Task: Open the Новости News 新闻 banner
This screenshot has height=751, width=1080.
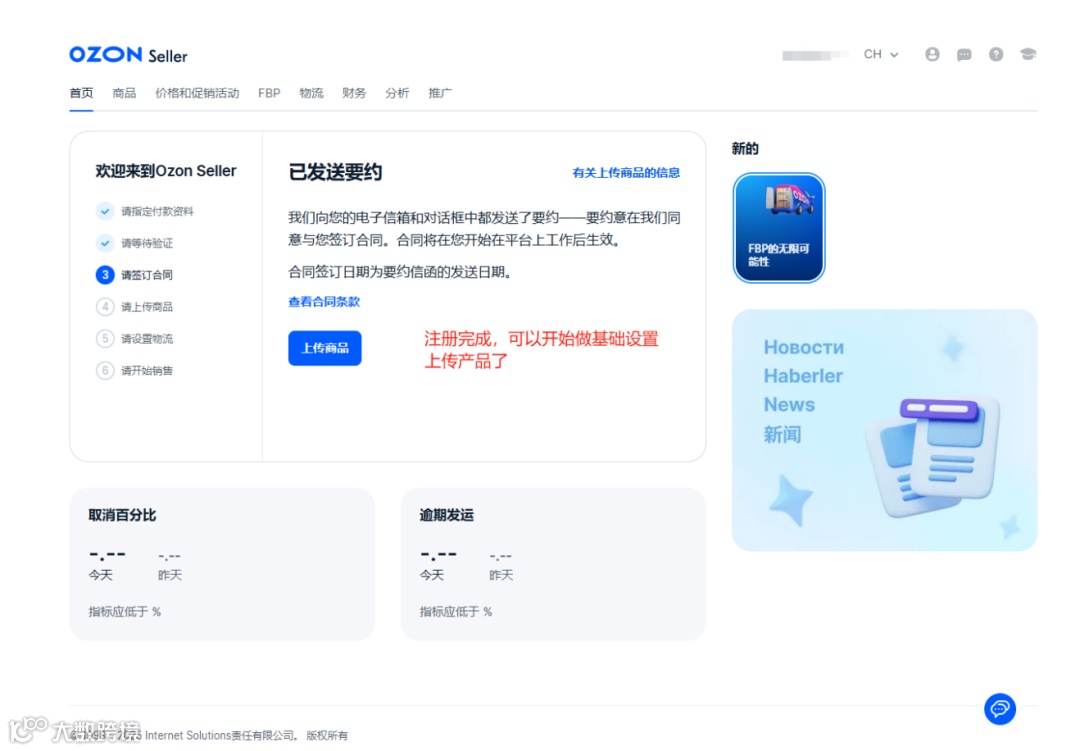Action: pos(884,430)
